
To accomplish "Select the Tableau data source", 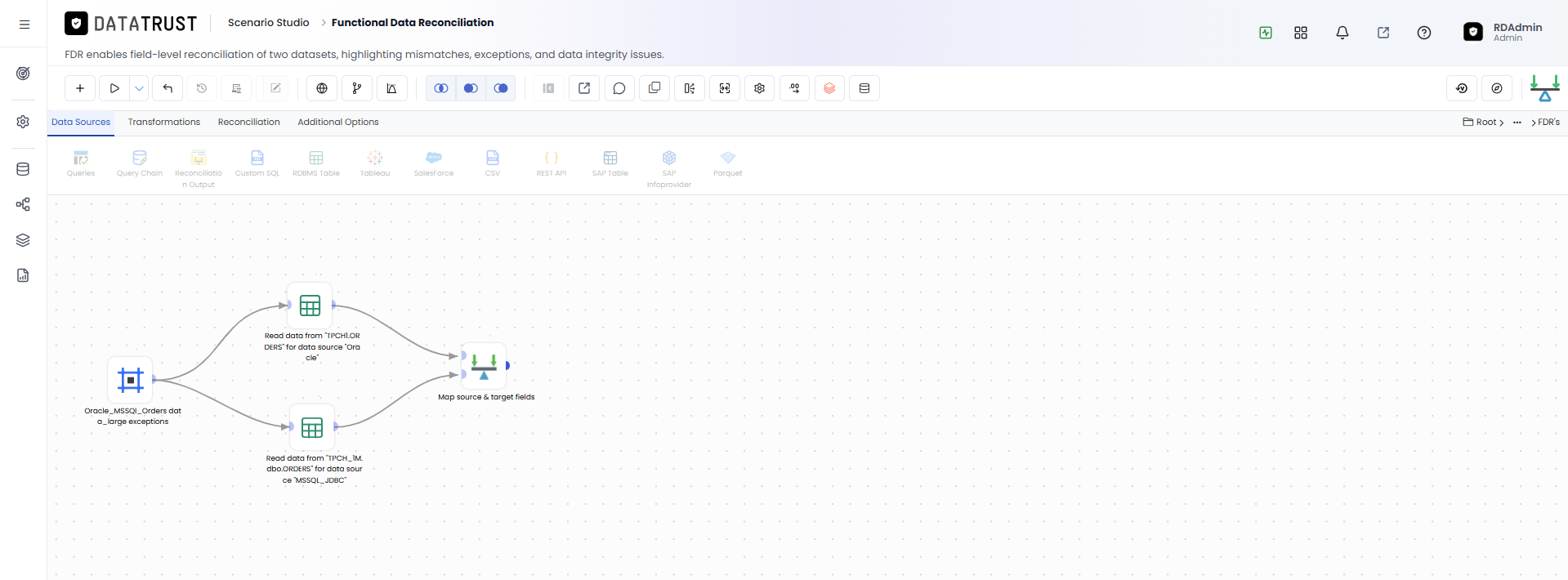I will pos(375,163).
